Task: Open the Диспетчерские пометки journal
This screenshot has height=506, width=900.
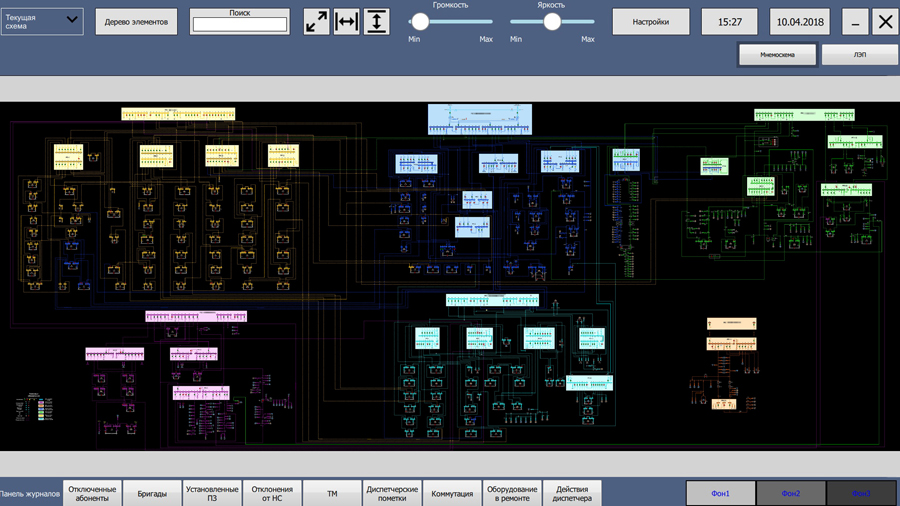Action: tap(392, 493)
